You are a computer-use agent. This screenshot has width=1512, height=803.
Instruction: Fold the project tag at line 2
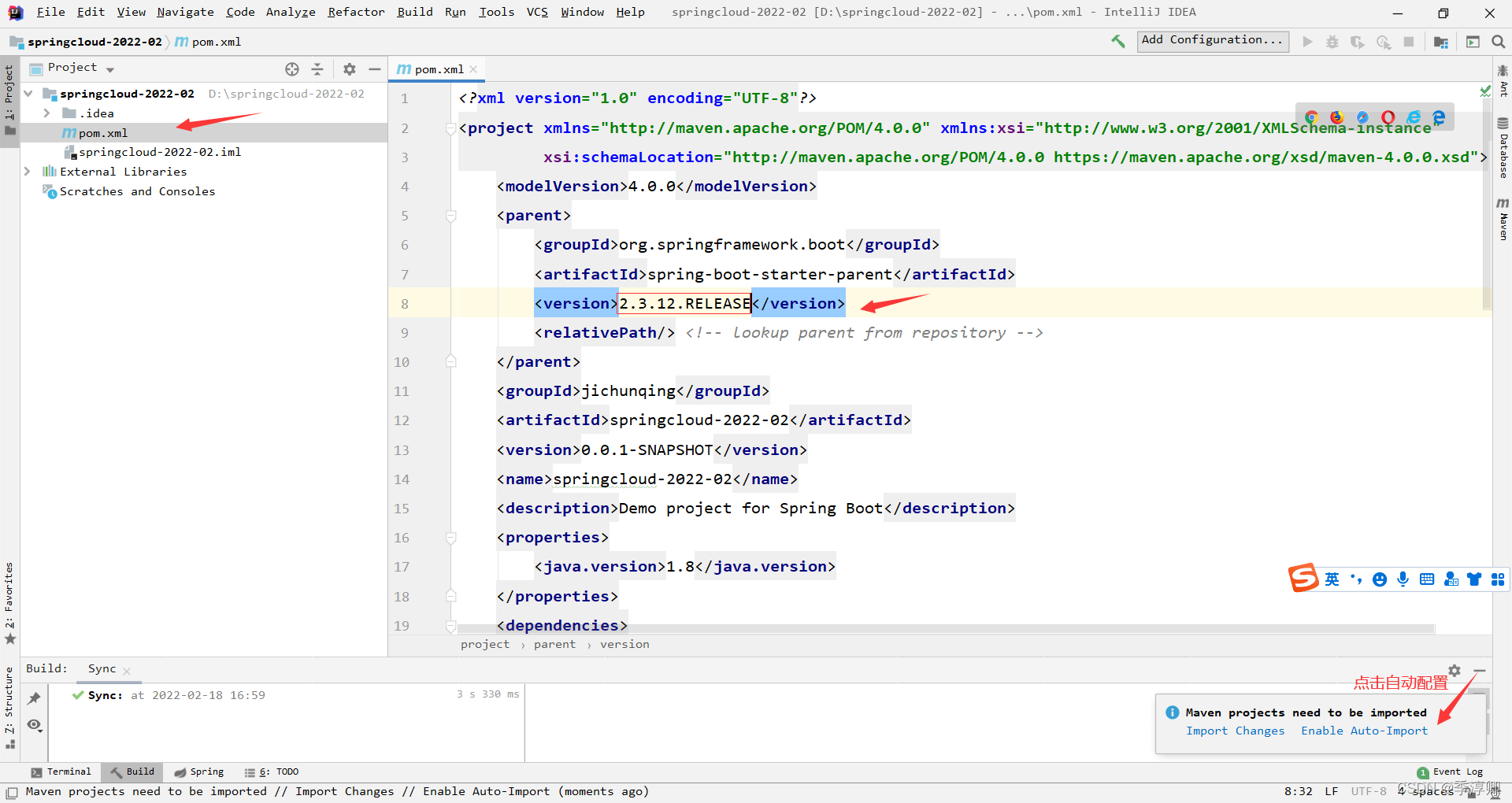pyautogui.click(x=451, y=128)
